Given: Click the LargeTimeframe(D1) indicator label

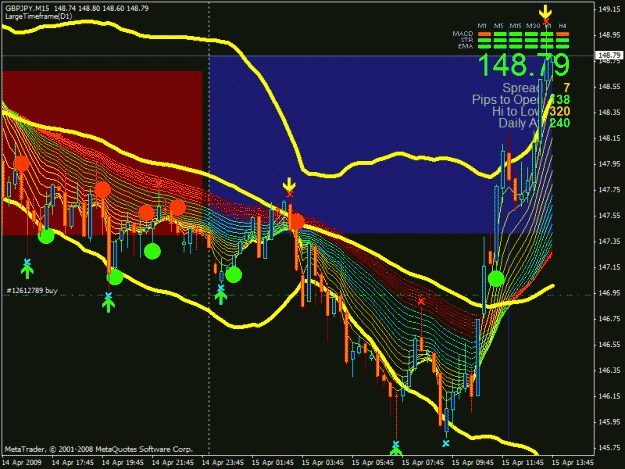Looking at the screenshot, I should [x=39, y=16].
